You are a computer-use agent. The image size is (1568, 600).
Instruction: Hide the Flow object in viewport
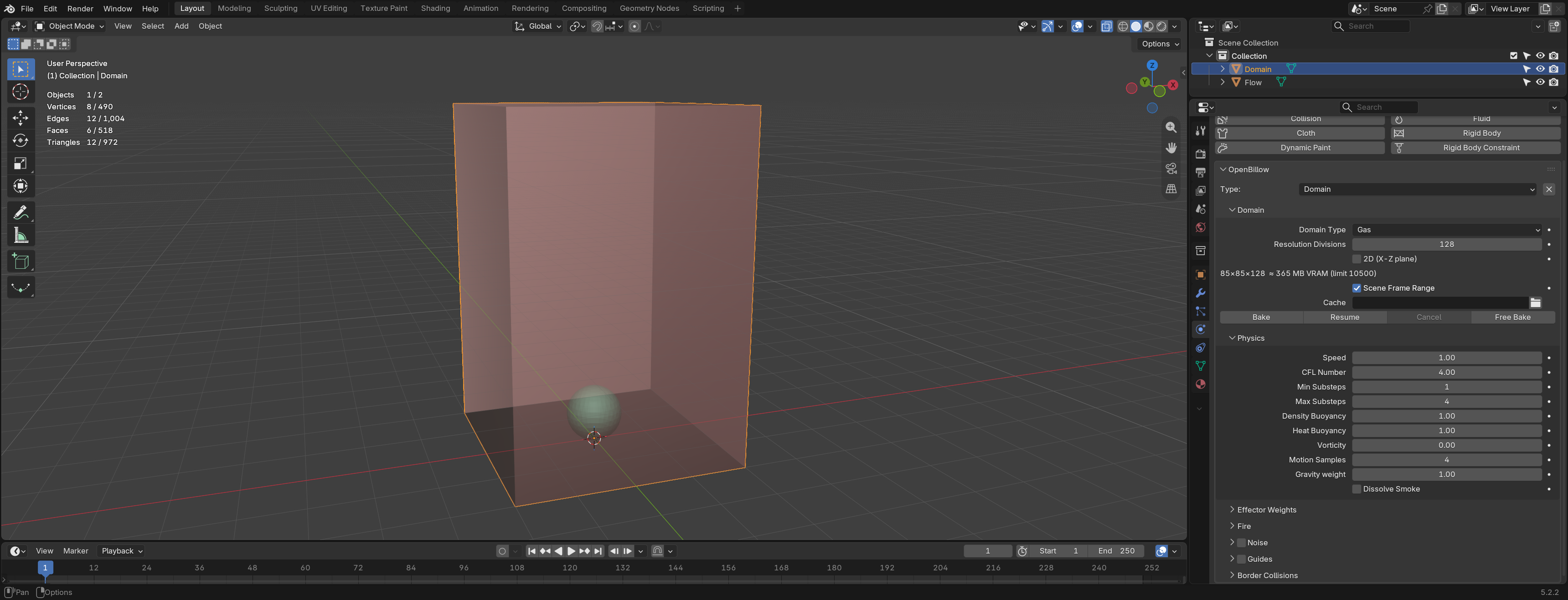1540,82
